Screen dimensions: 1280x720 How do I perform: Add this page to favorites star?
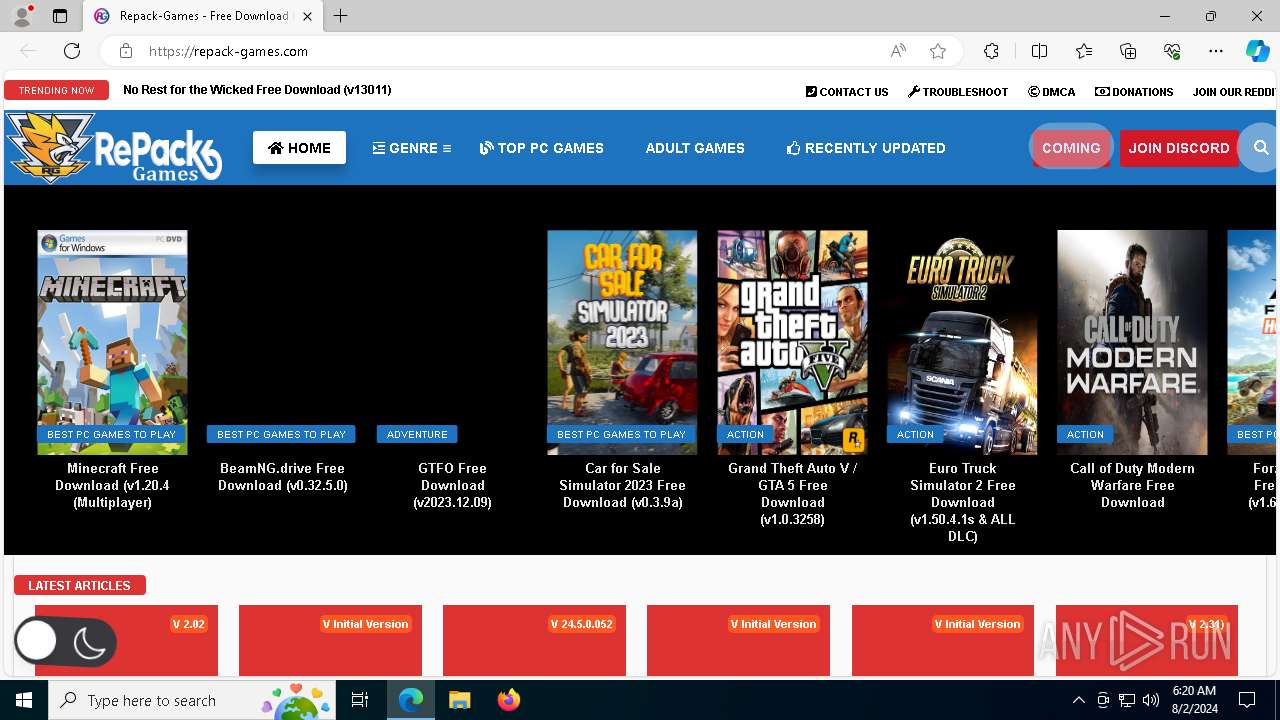[x=937, y=51]
